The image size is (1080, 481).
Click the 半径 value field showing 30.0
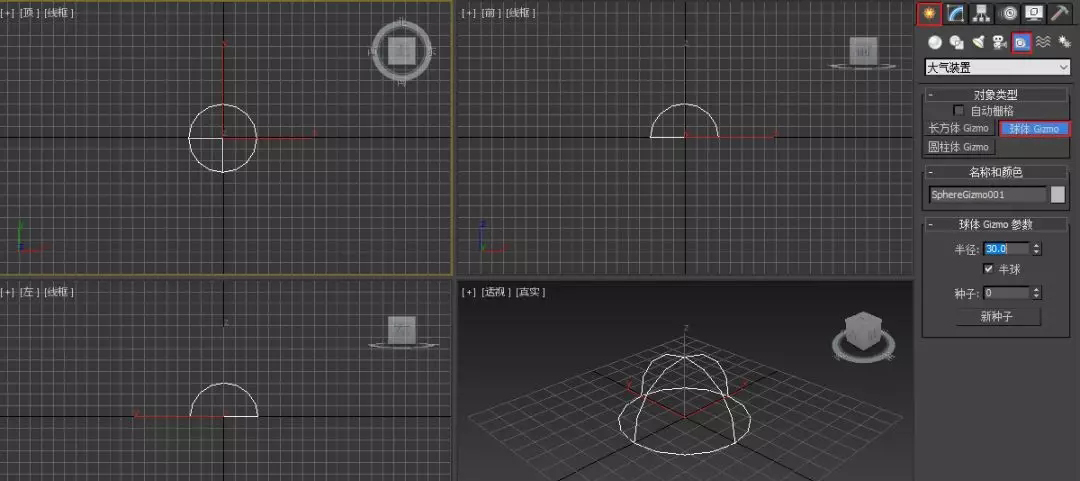coord(1007,249)
